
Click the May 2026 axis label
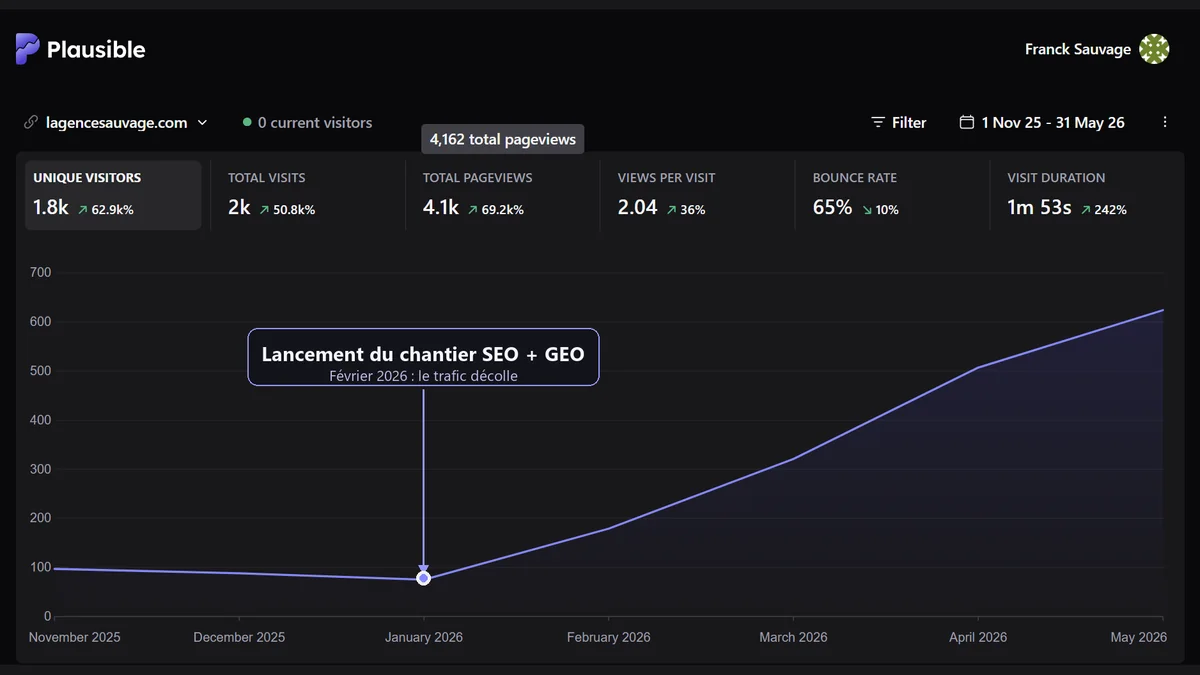click(x=1138, y=637)
